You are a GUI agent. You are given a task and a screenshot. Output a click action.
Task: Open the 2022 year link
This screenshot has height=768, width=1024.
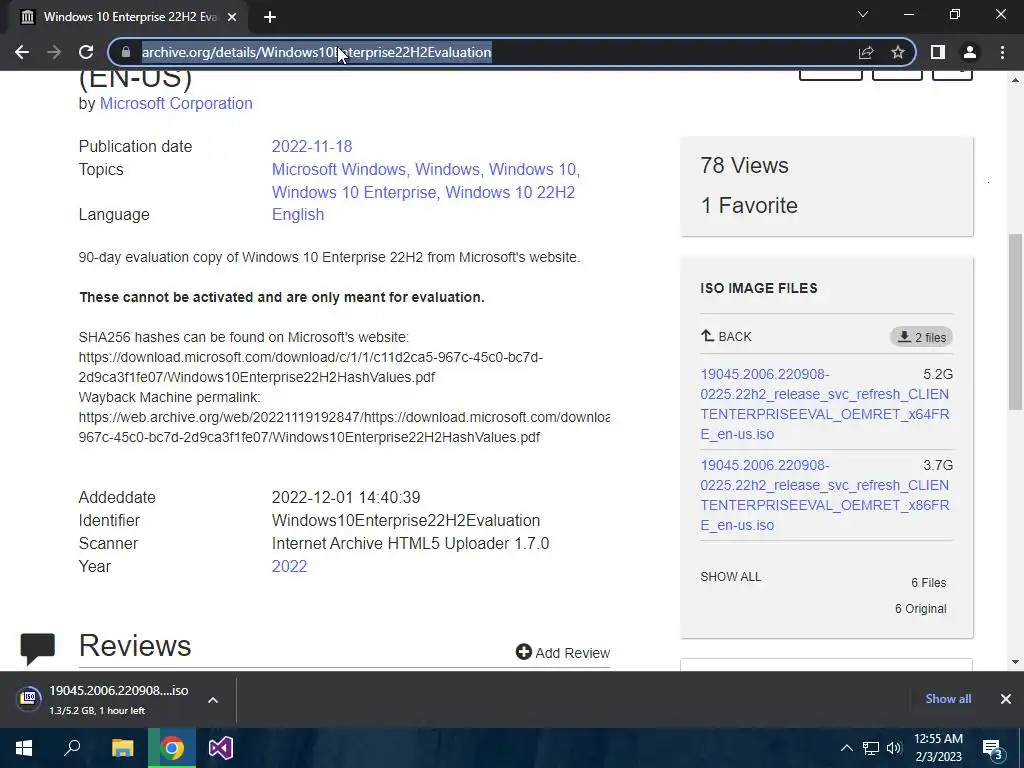(289, 566)
